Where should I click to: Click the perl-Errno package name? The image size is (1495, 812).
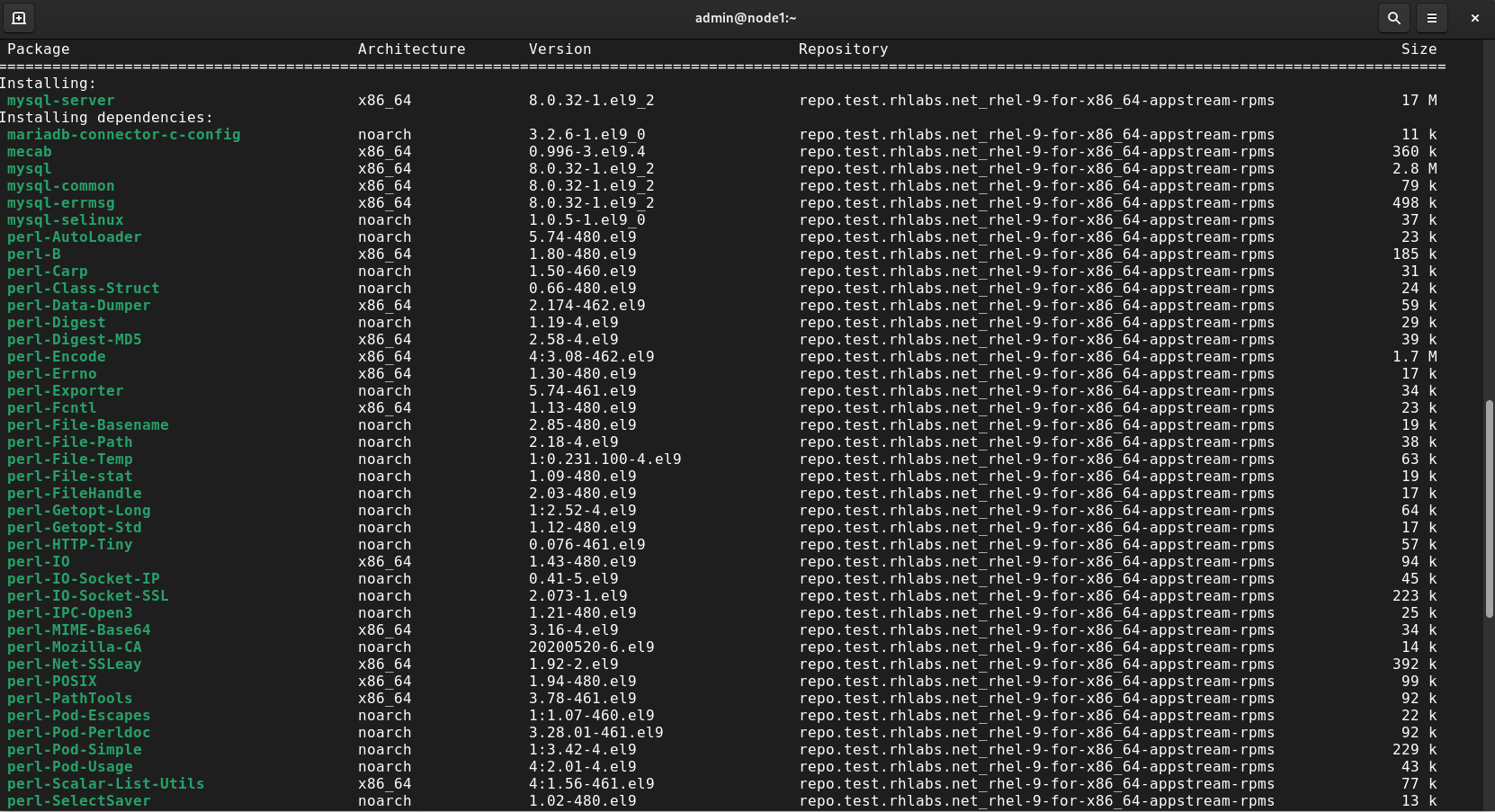(x=52, y=374)
